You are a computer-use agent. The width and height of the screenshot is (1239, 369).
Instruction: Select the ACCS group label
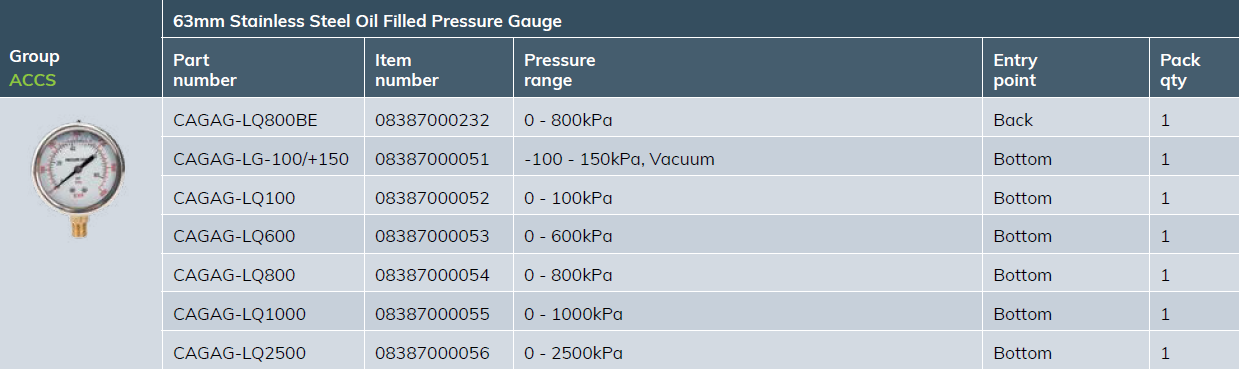click(33, 80)
